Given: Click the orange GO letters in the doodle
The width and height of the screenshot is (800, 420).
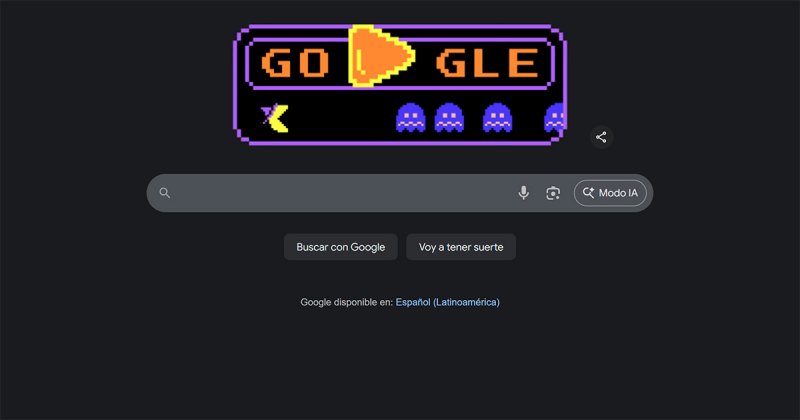Looking at the screenshot, I should point(295,63).
